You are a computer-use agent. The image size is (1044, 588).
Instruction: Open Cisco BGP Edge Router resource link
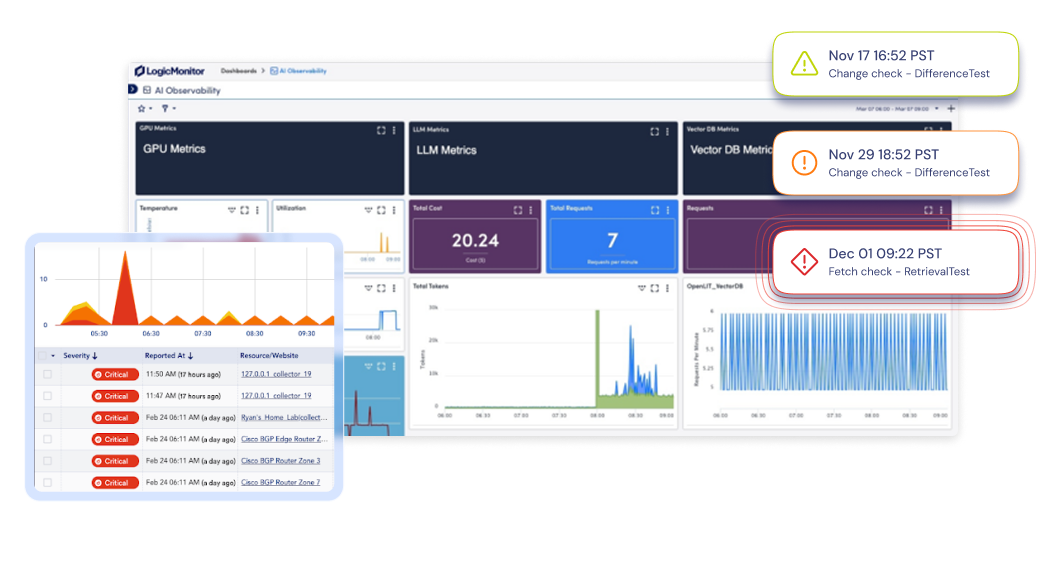pos(284,439)
